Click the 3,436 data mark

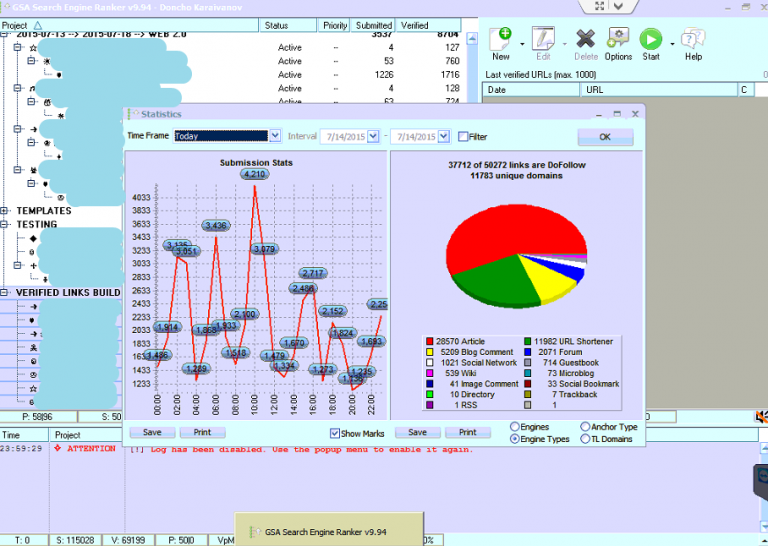[x=216, y=225]
